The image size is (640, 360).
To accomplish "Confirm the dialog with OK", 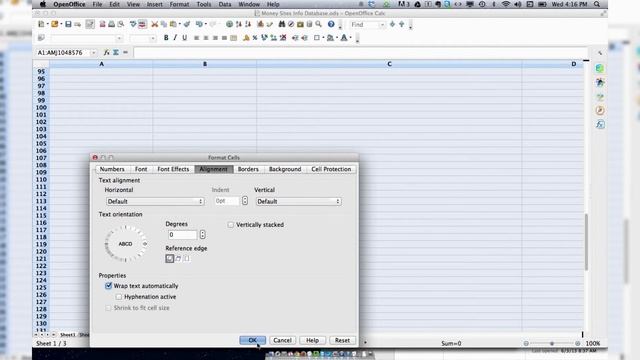I will click(x=253, y=340).
